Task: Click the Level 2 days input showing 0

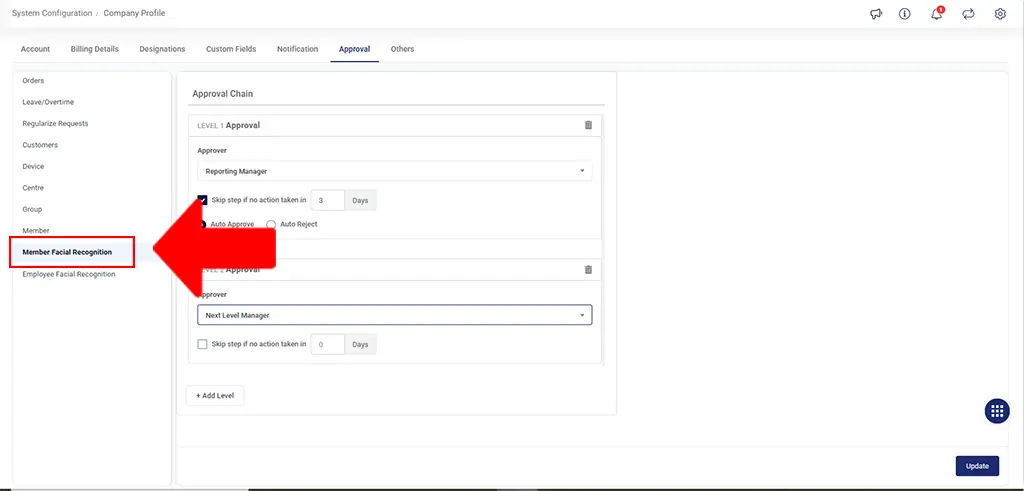Action: coord(328,344)
